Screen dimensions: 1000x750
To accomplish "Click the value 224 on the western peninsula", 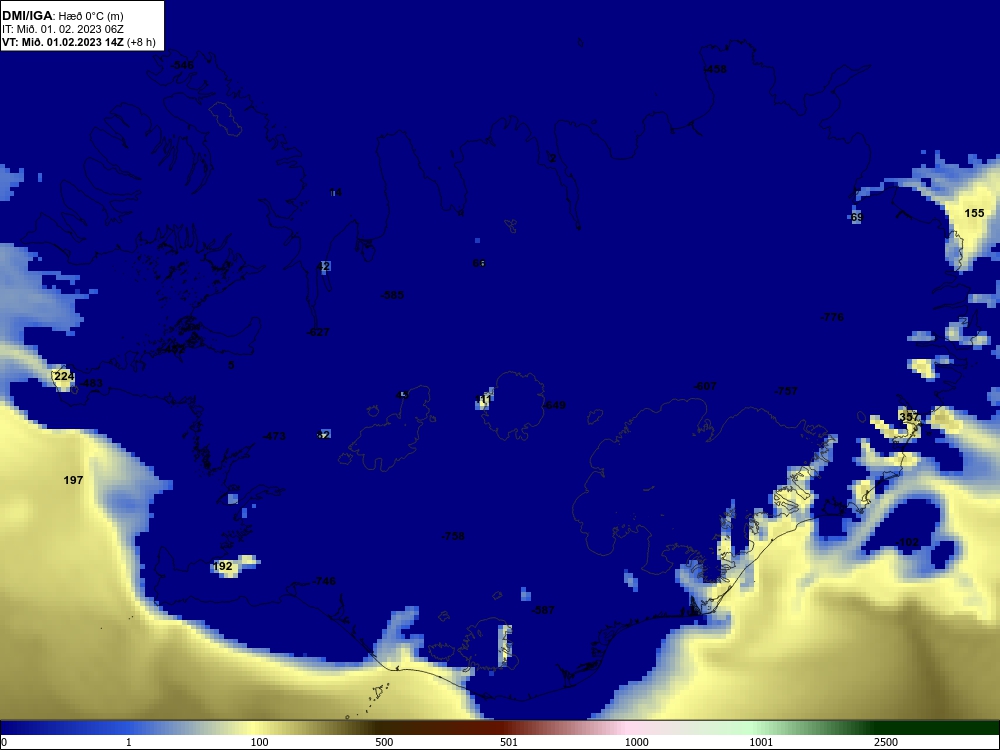I will click(64, 376).
